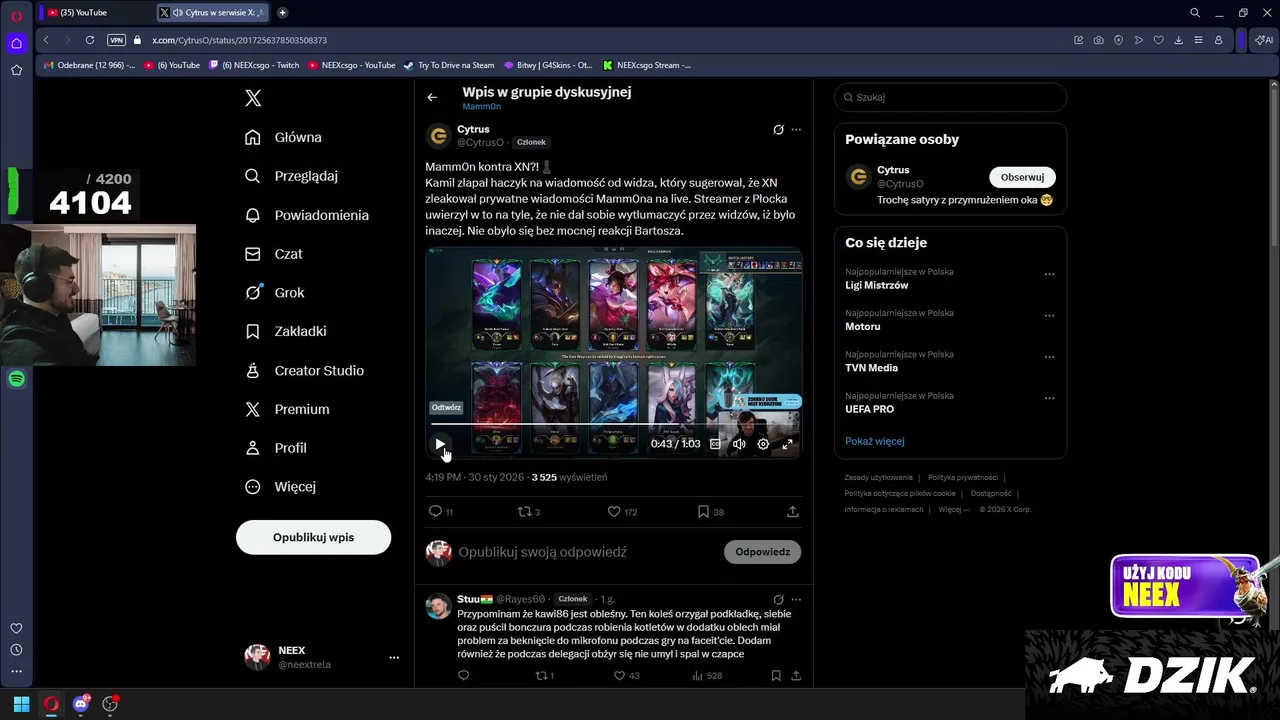Click Szukaj search field
The height and width of the screenshot is (720, 1280).
coord(950,97)
